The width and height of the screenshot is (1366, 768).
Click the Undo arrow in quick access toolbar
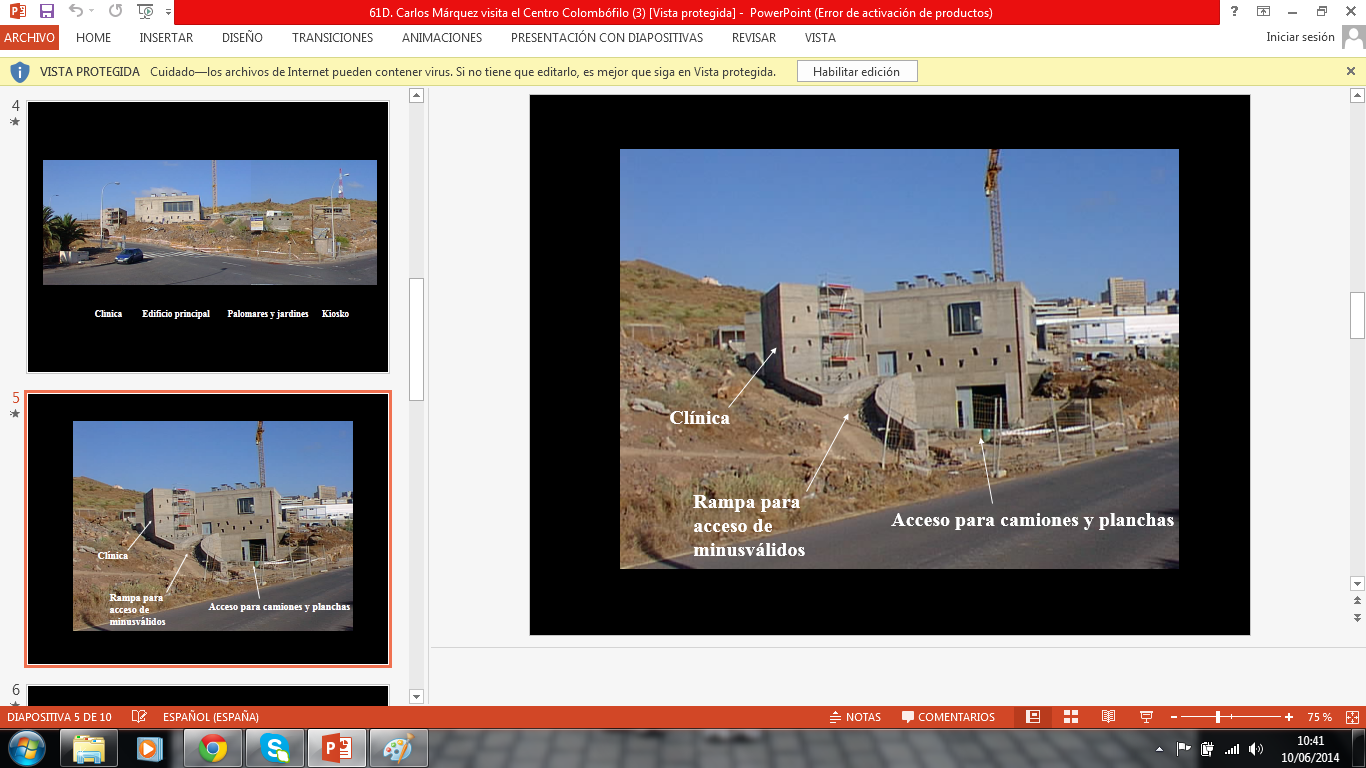point(76,12)
